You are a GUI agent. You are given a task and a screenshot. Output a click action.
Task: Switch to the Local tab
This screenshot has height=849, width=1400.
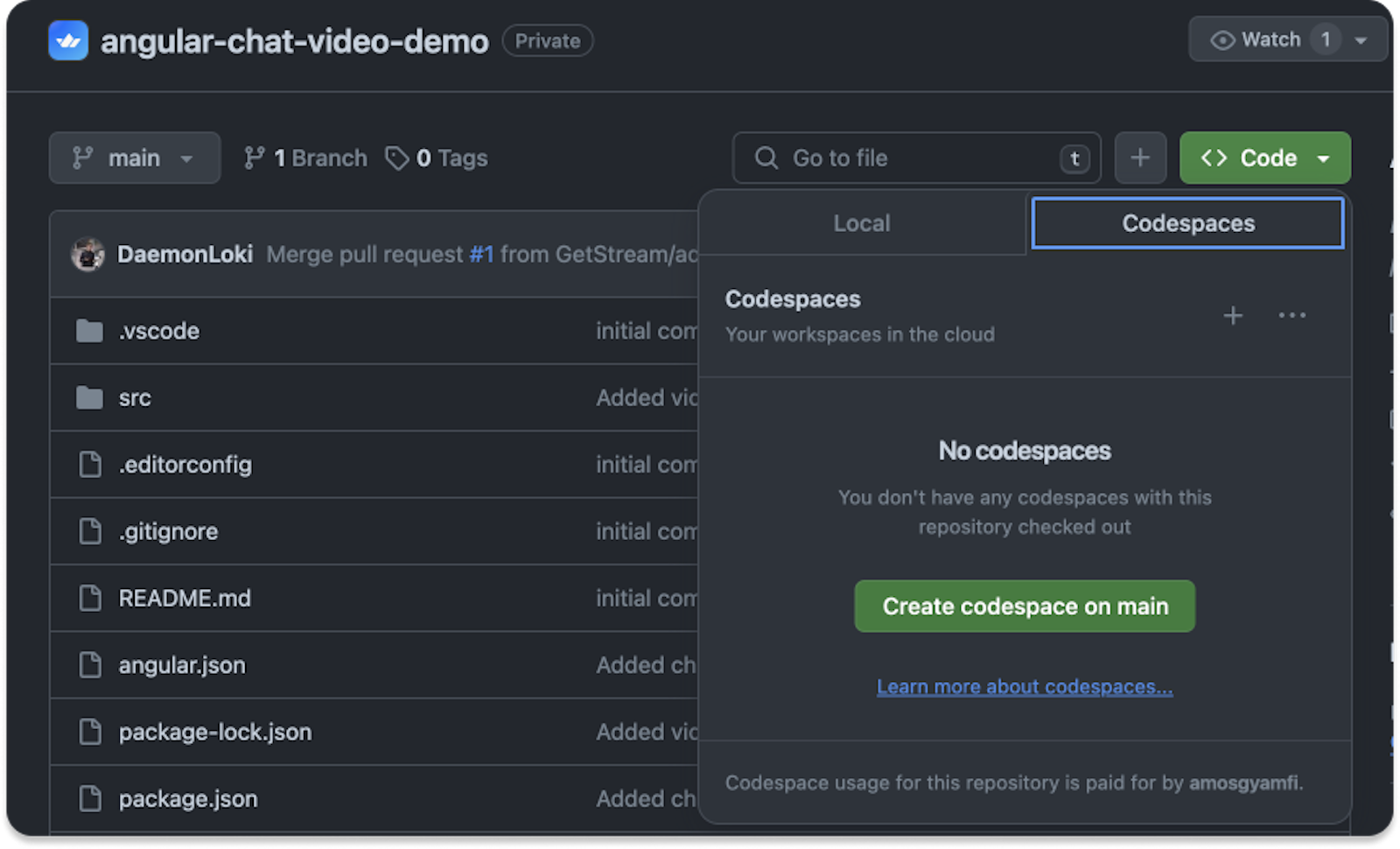coord(861,223)
